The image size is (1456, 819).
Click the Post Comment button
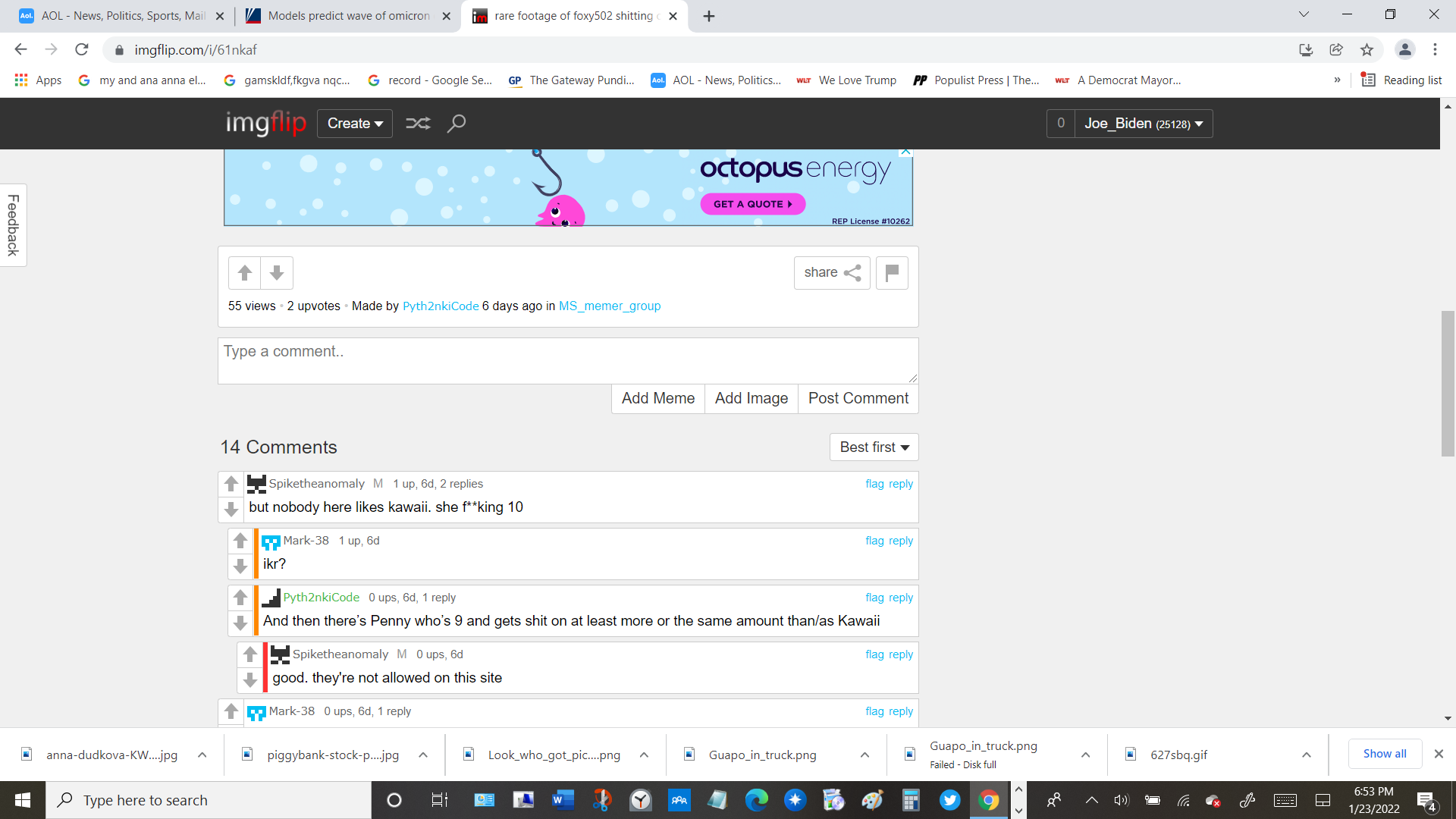tap(858, 399)
